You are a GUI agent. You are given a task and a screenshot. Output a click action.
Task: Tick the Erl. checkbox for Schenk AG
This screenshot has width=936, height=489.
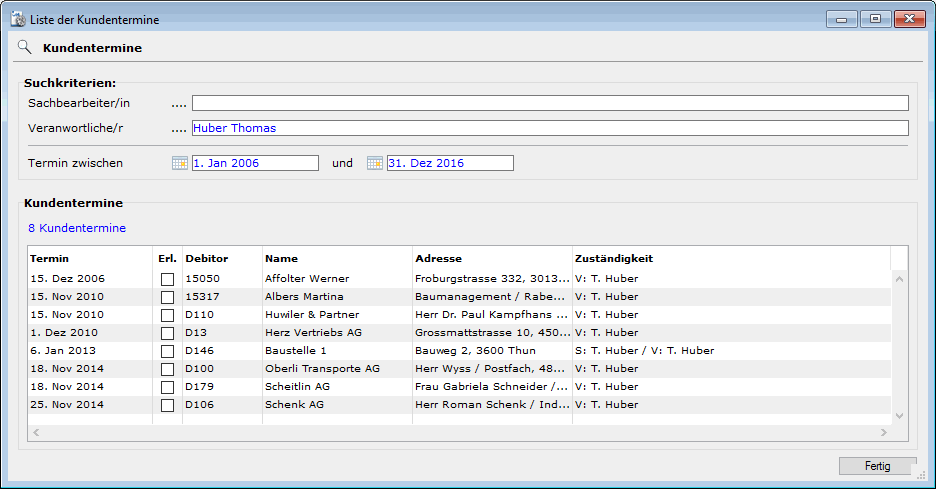pos(167,405)
